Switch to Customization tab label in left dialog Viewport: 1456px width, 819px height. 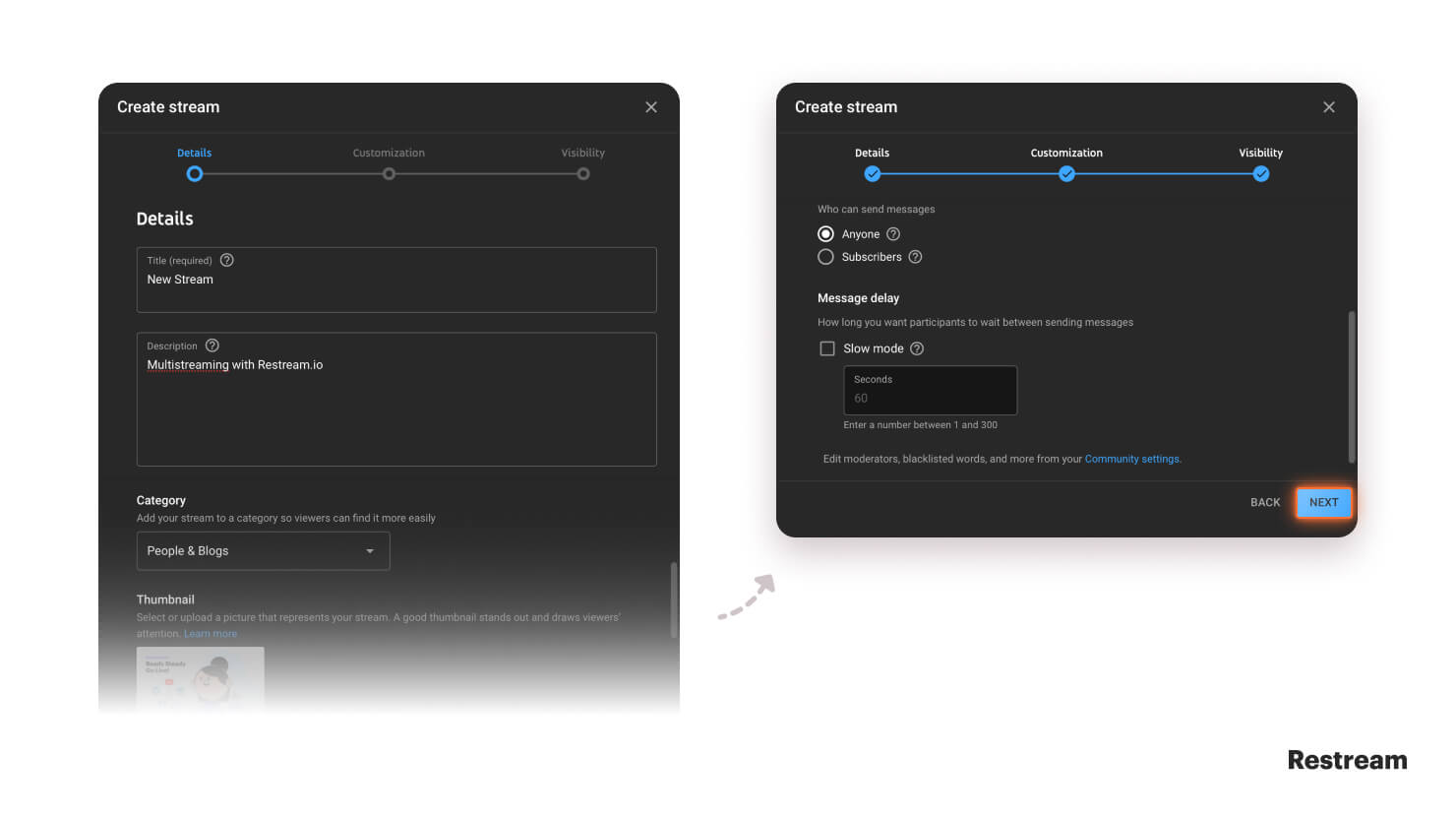pos(390,153)
